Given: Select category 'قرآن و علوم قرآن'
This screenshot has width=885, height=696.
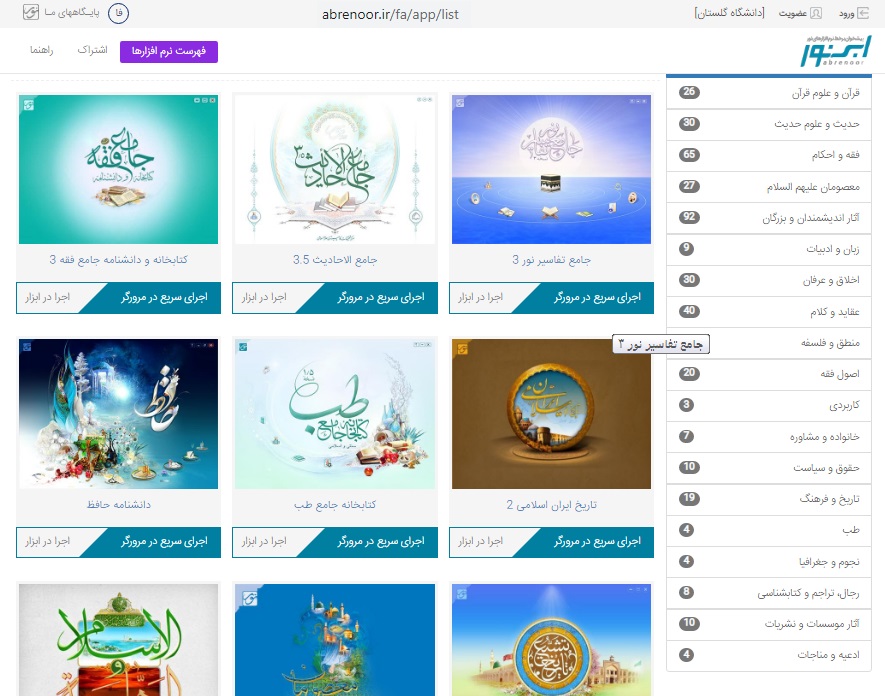Looking at the screenshot, I should (769, 93).
